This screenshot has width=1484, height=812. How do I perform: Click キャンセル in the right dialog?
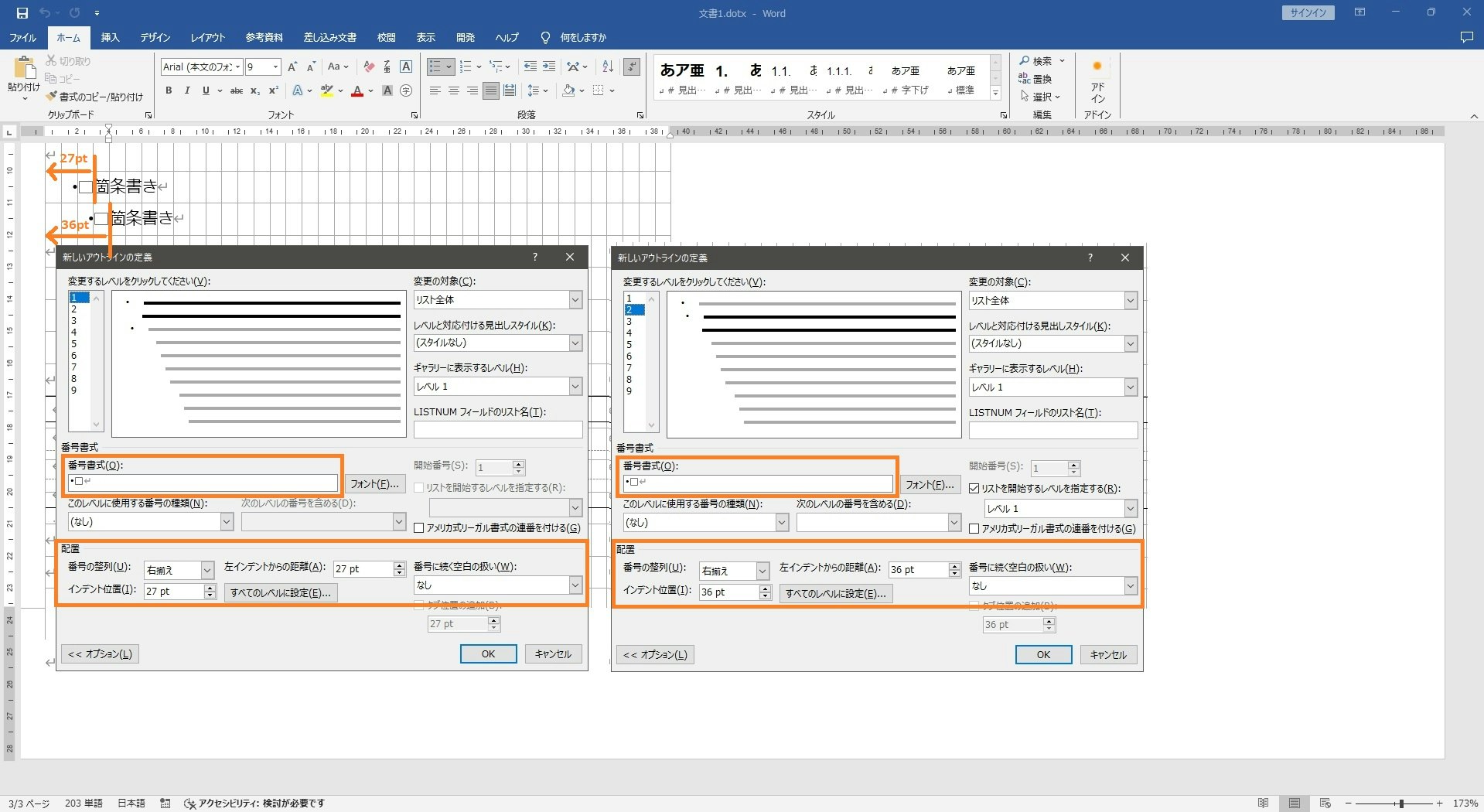1108,655
